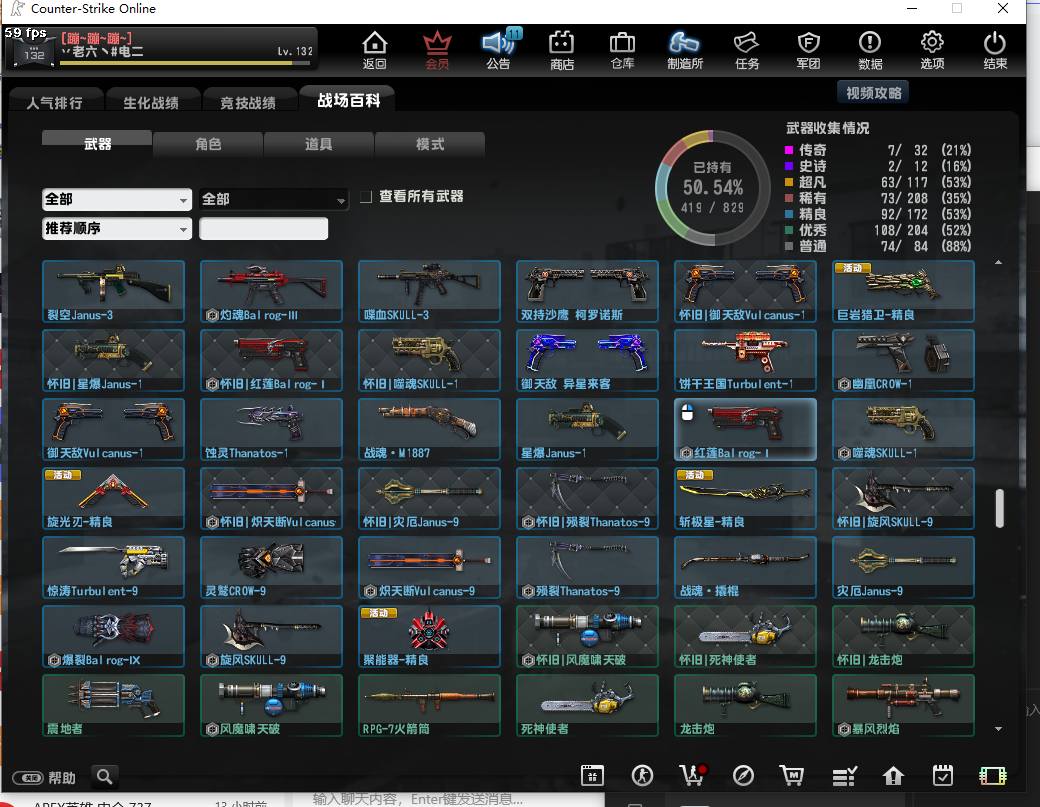Open the shopping cart icon with red dot
This screenshot has width=1040, height=807.
click(x=693, y=775)
